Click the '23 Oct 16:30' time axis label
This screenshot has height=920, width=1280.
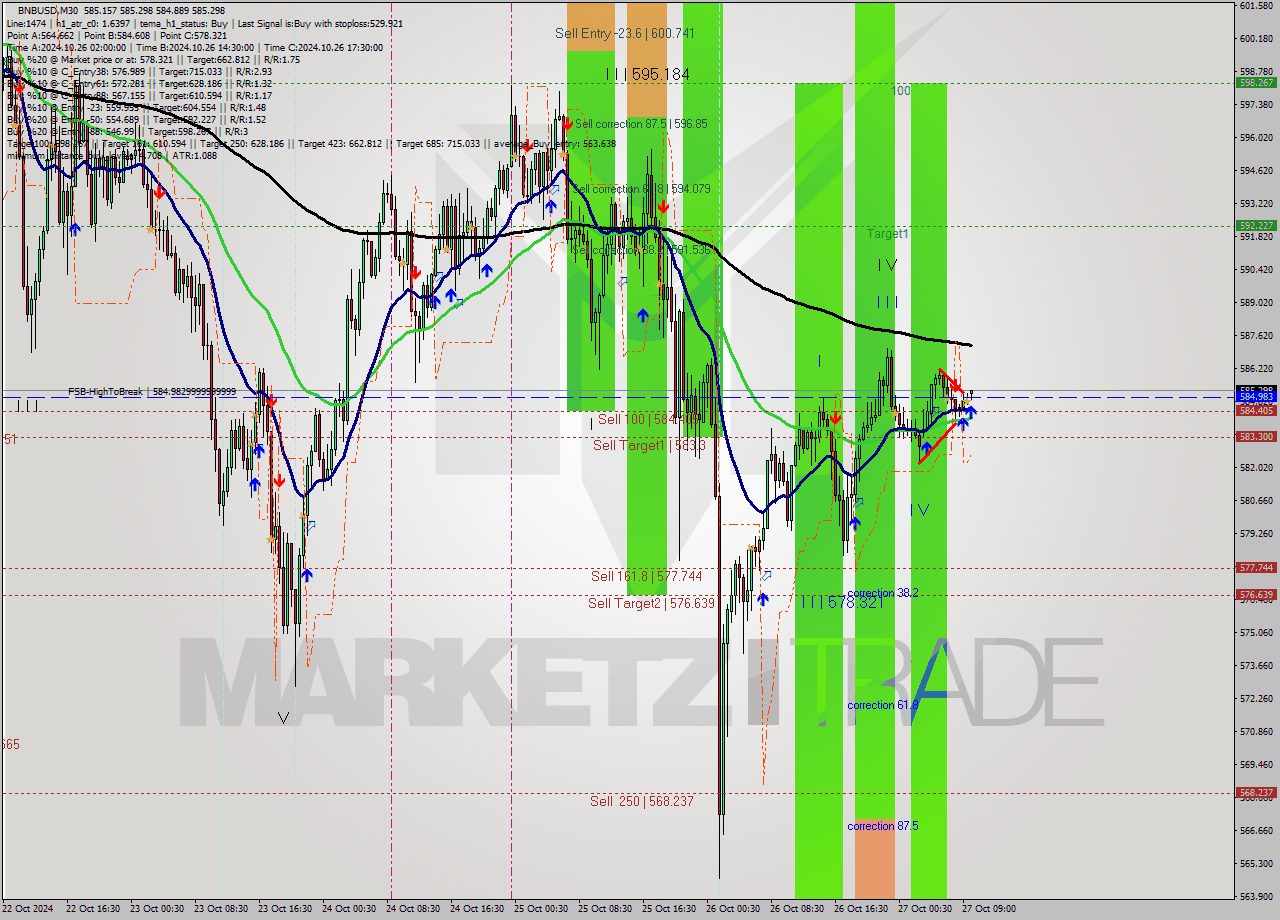284,909
